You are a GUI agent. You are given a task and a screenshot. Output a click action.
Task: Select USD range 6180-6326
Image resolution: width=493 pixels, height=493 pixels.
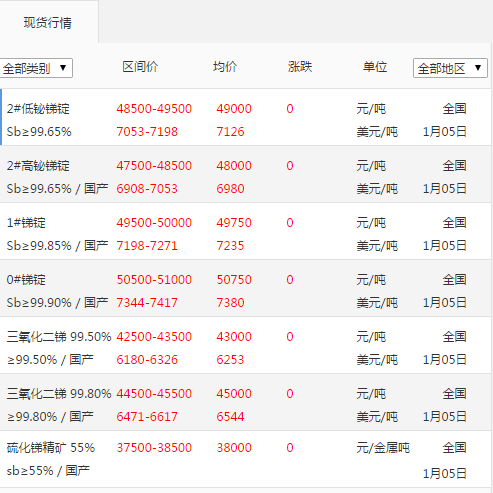point(147,360)
